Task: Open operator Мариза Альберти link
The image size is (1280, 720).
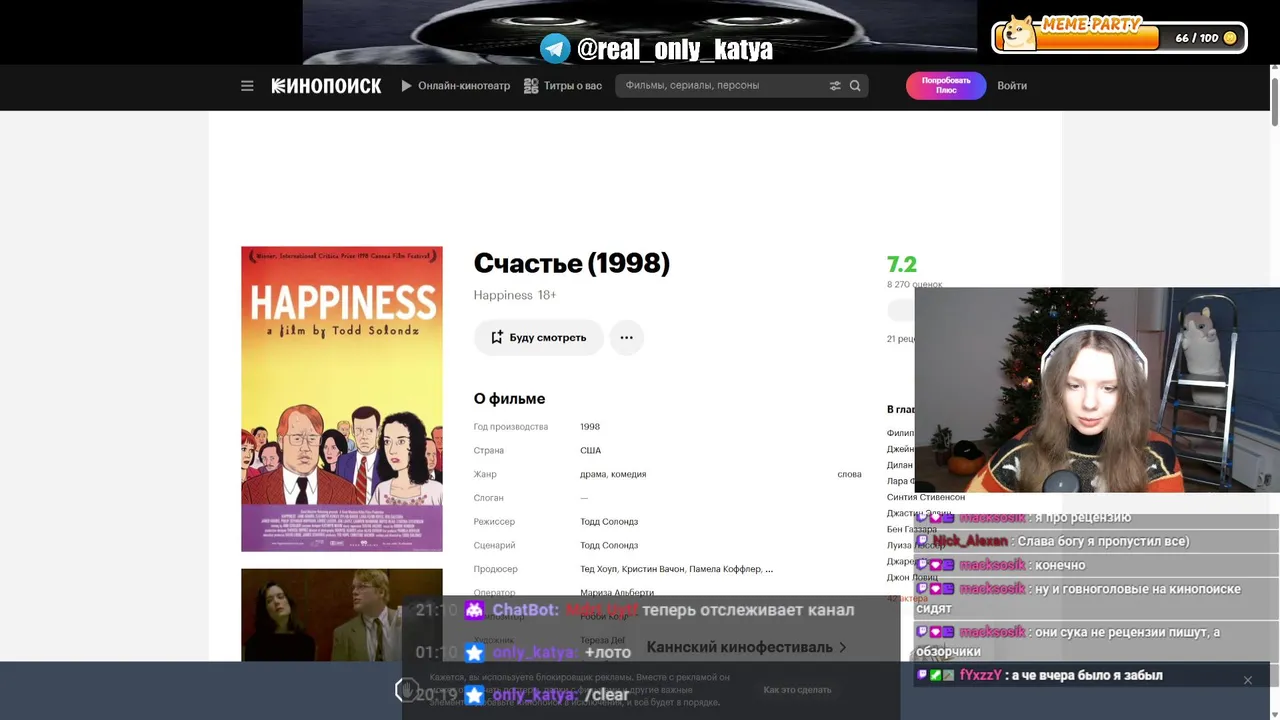Action: tap(617, 593)
